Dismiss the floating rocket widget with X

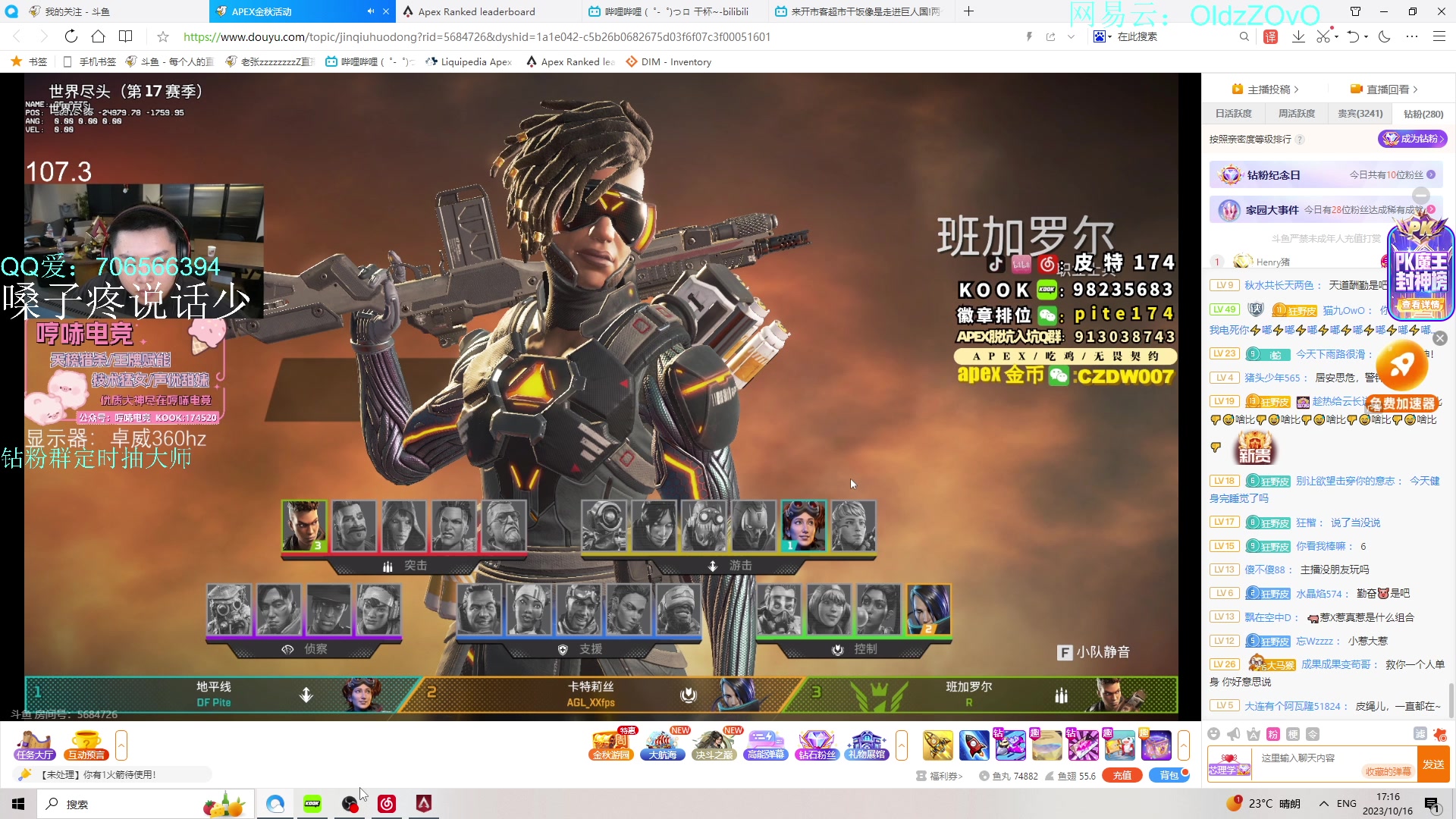pos(1440,338)
